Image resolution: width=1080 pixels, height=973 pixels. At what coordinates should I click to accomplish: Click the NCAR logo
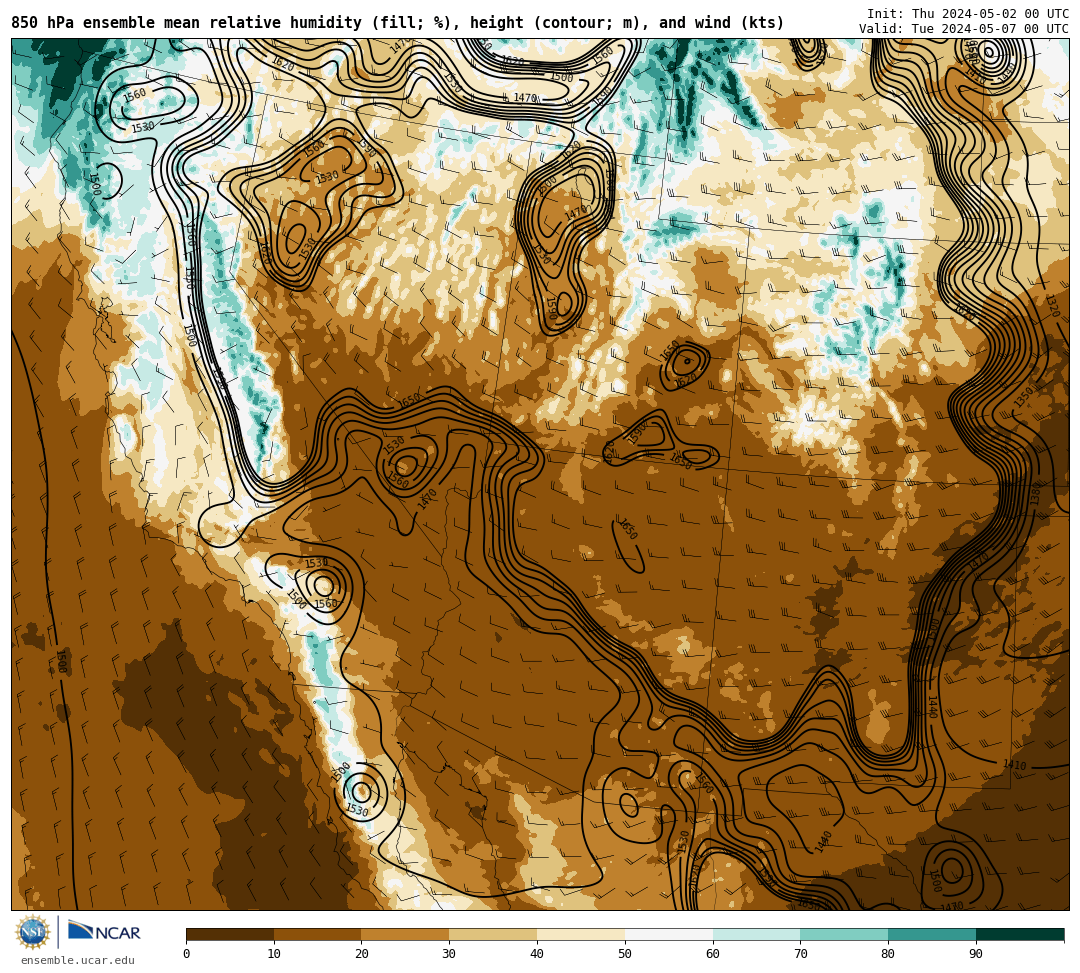pyautogui.click(x=104, y=932)
